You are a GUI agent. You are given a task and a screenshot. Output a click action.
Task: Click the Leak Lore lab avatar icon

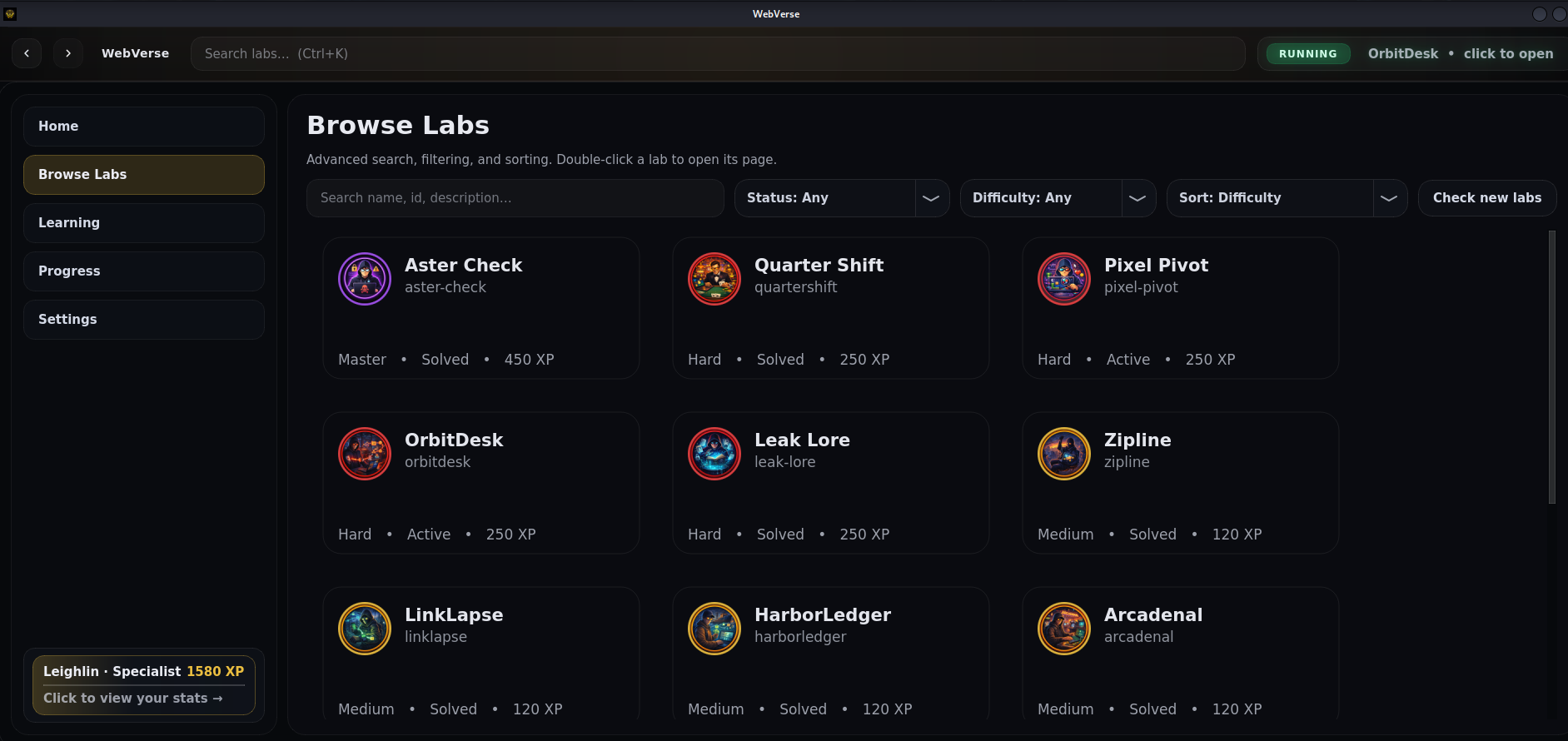click(x=714, y=454)
